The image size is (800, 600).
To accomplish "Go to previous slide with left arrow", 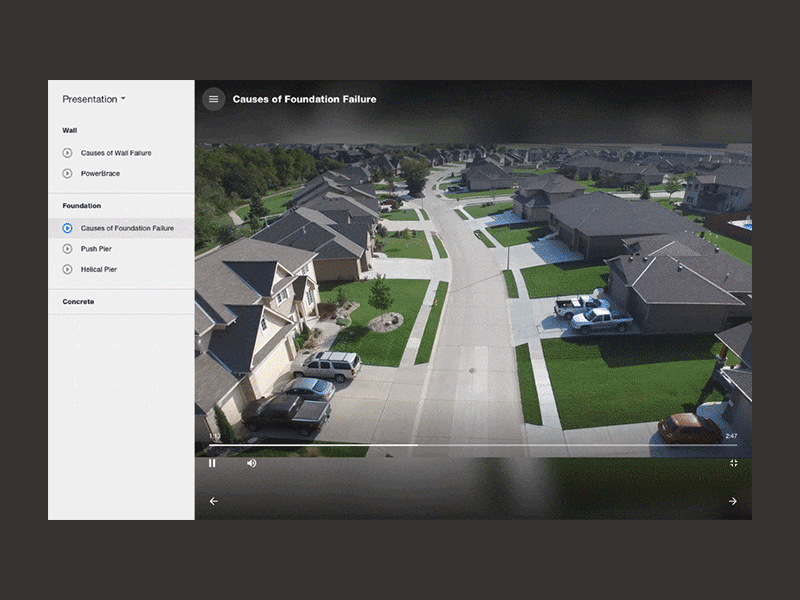I will point(214,501).
